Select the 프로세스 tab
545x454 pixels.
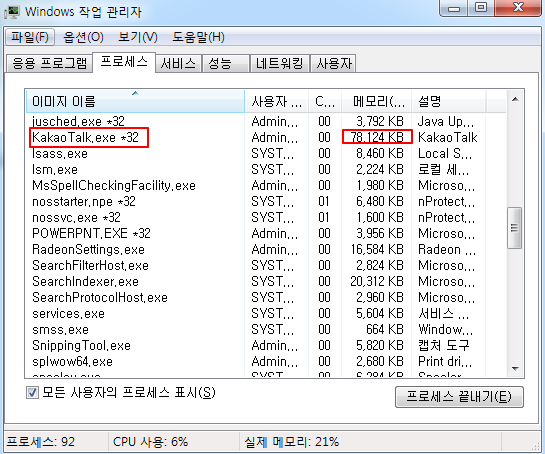pos(124,62)
